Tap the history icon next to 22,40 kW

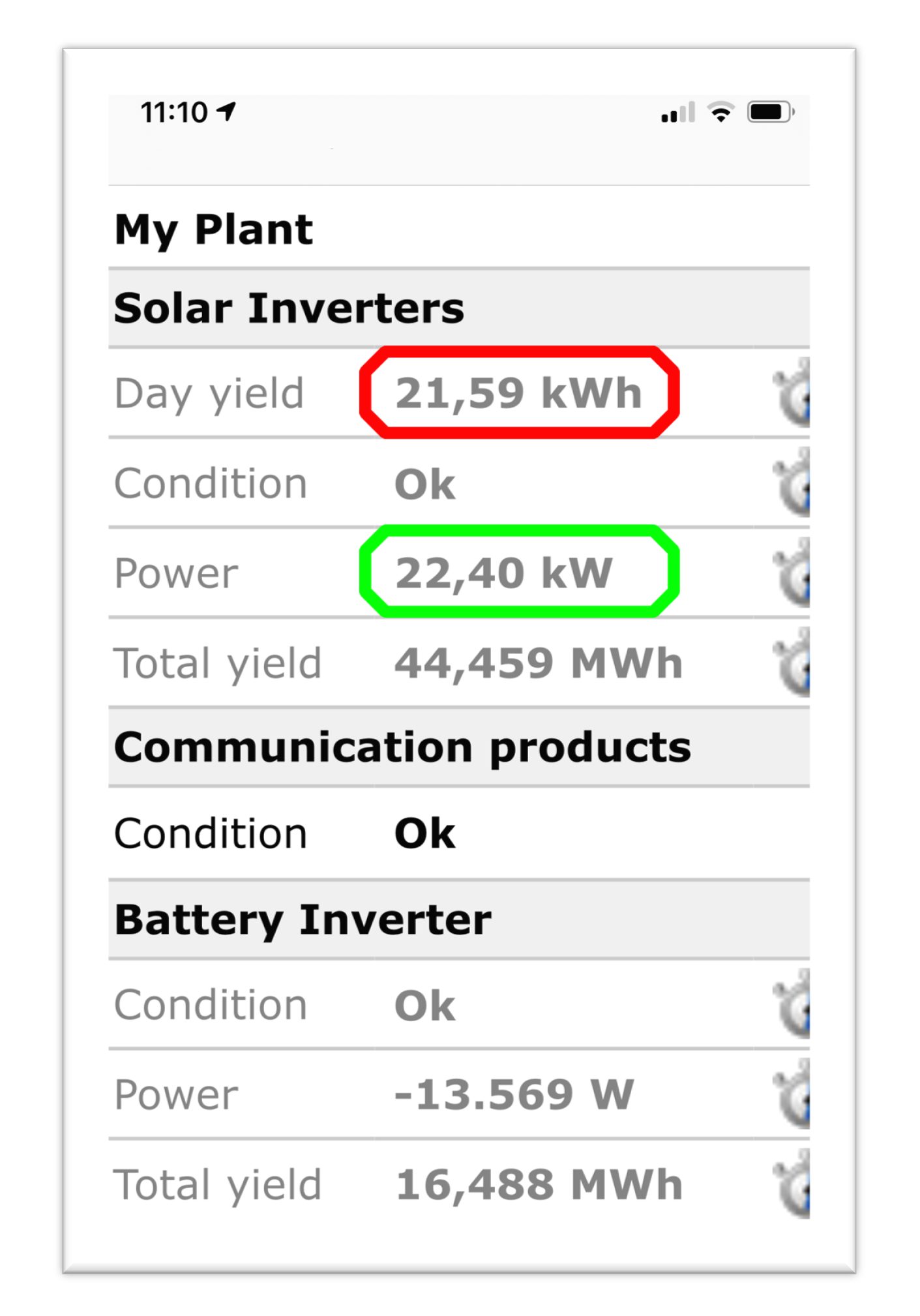click(793, 573)
